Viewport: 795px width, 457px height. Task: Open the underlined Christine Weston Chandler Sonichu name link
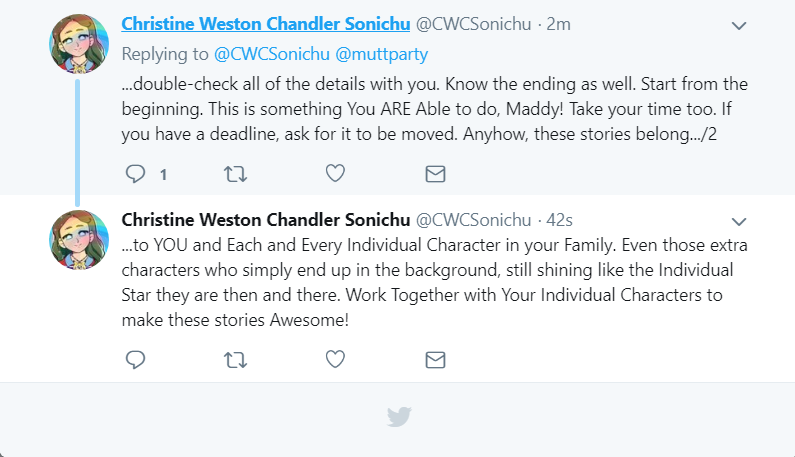(x=266, y=24)
